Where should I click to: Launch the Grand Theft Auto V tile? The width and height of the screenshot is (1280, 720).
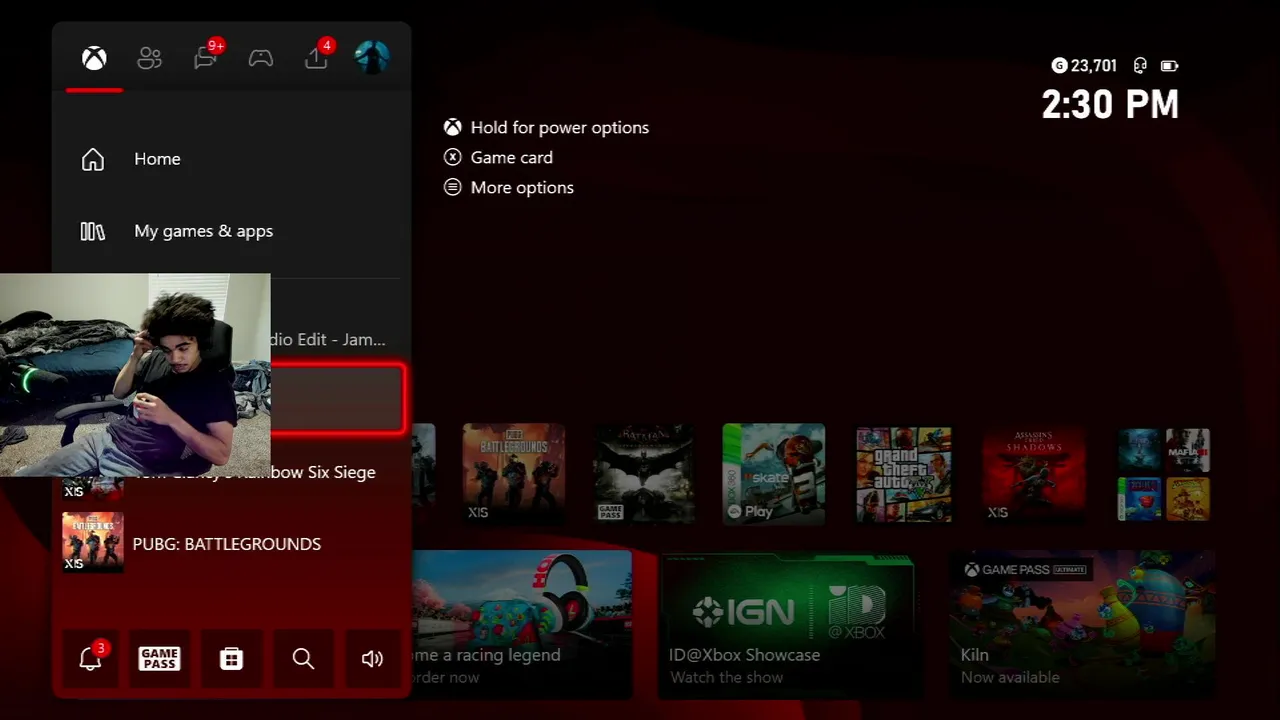pyautogui.click(x=904, y=473)
